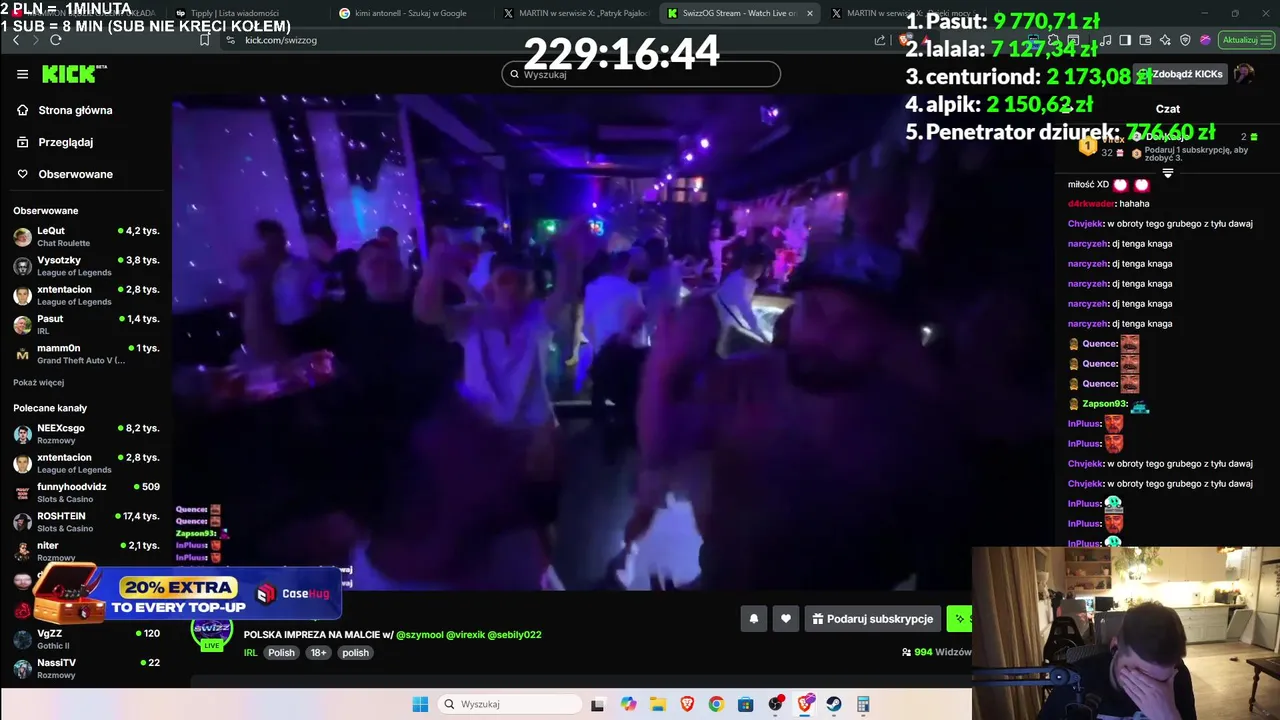This screenshot has width=1280, height=720.
Task: Open the @szymool mention link
Action: pyautogui.click(x=419, y=635)
